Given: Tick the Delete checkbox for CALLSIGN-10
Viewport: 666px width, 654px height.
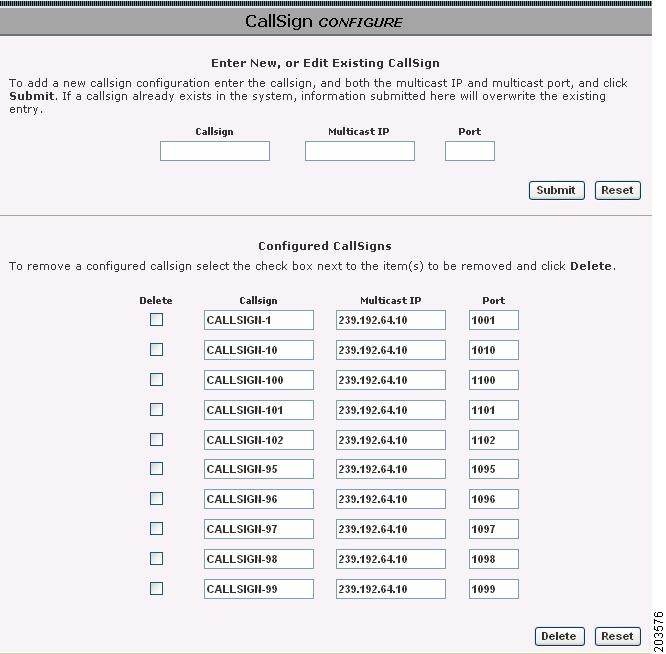Looking at the screenshot, I should click(156, 350).
